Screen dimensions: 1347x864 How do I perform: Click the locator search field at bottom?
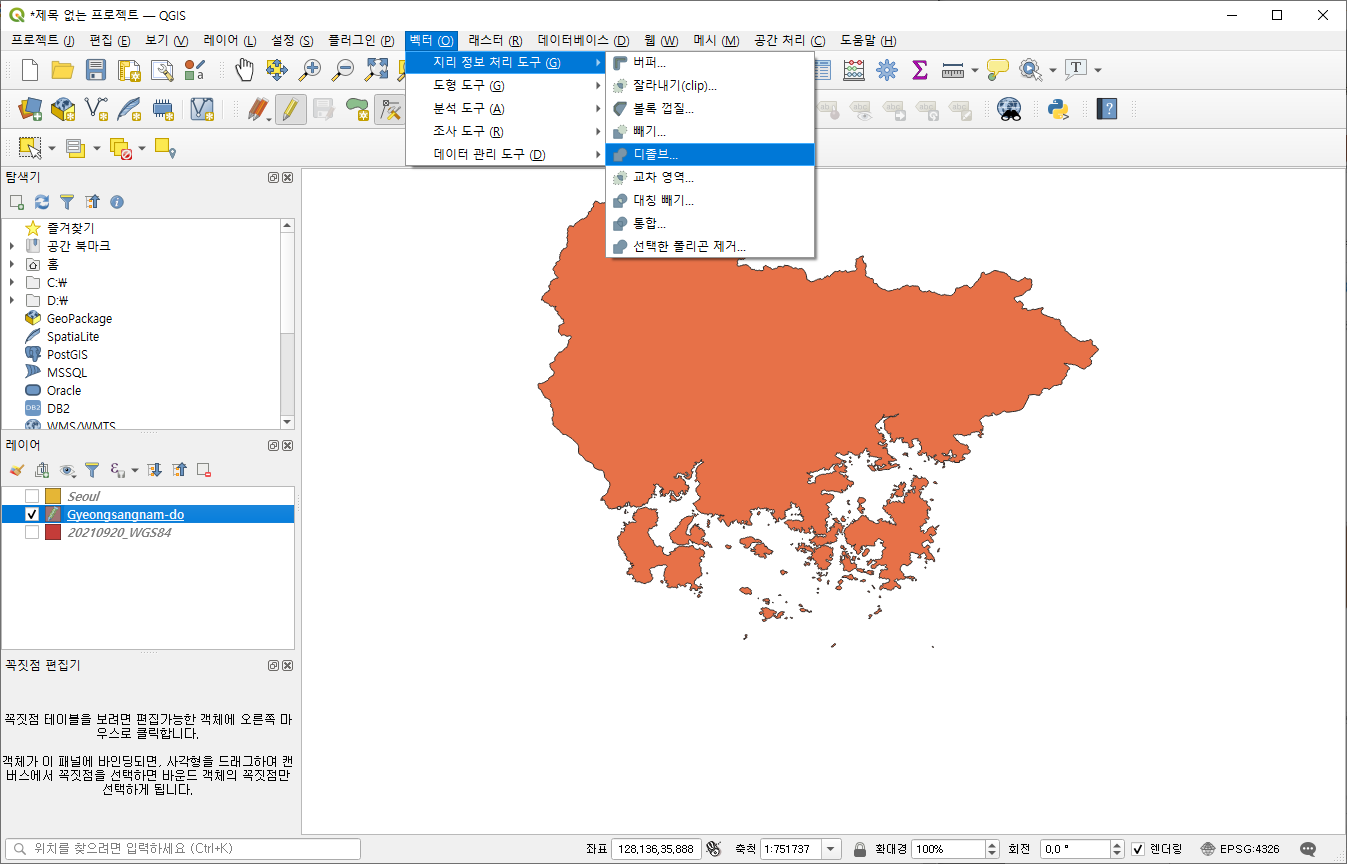[182, 849]
